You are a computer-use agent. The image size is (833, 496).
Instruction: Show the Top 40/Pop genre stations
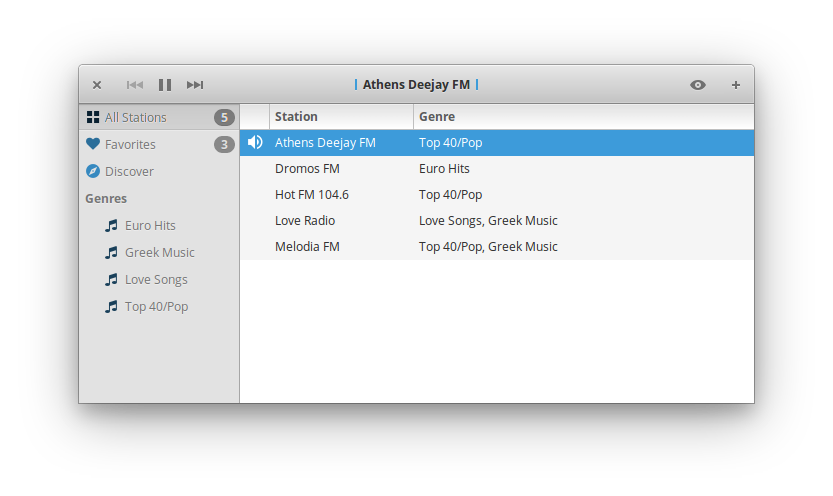click(156, 307)
